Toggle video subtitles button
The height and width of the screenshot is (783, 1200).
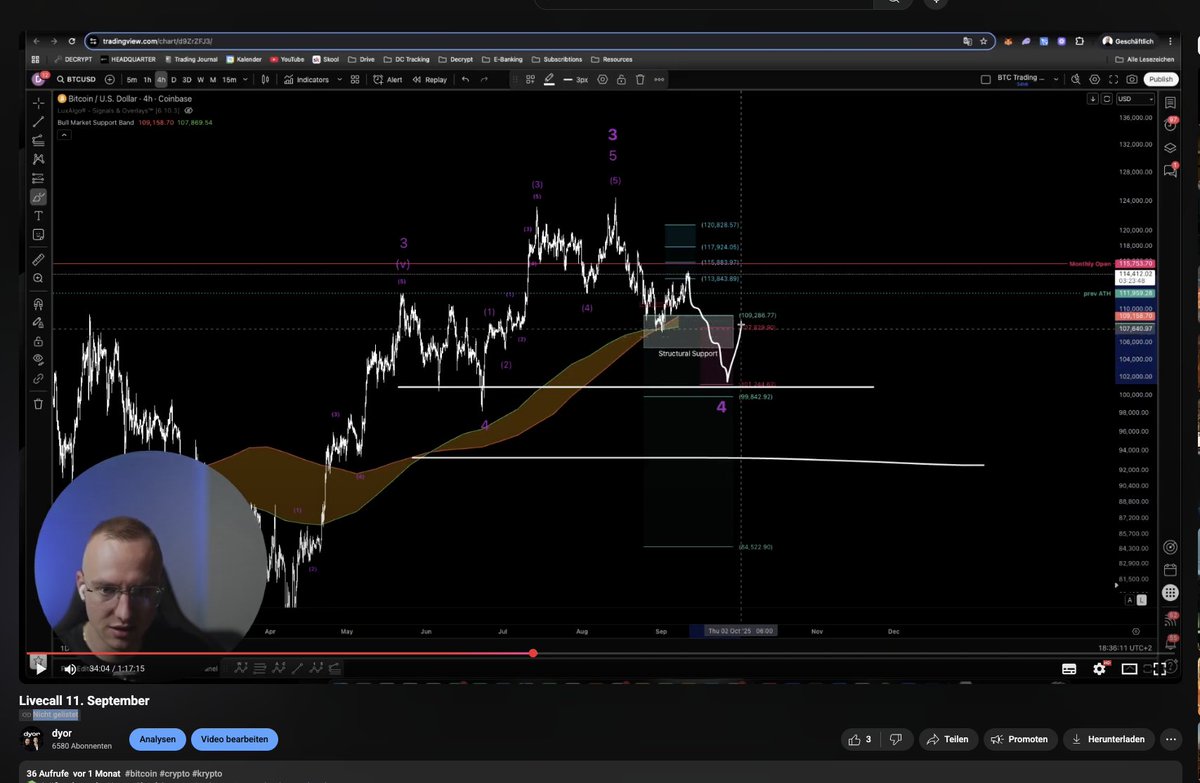click(x=1069, y=668)
